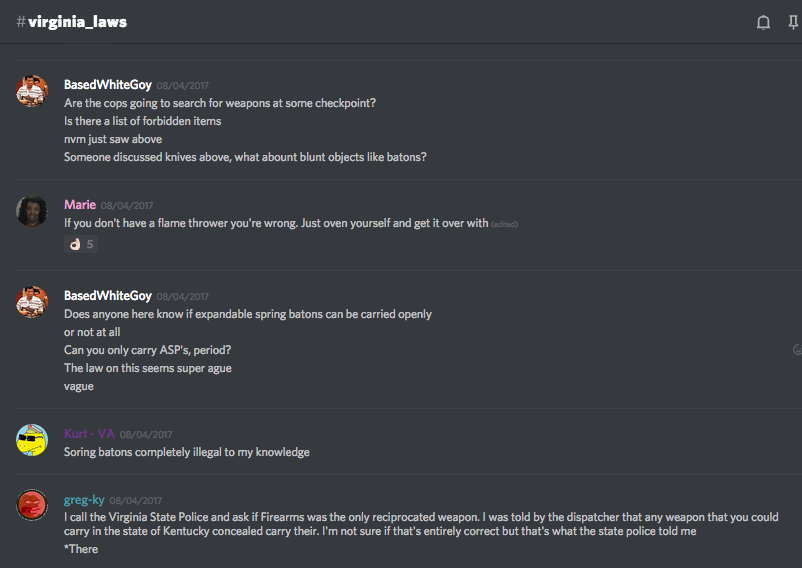
Task: Open Marie's username profile link
Action: (80, 205)
